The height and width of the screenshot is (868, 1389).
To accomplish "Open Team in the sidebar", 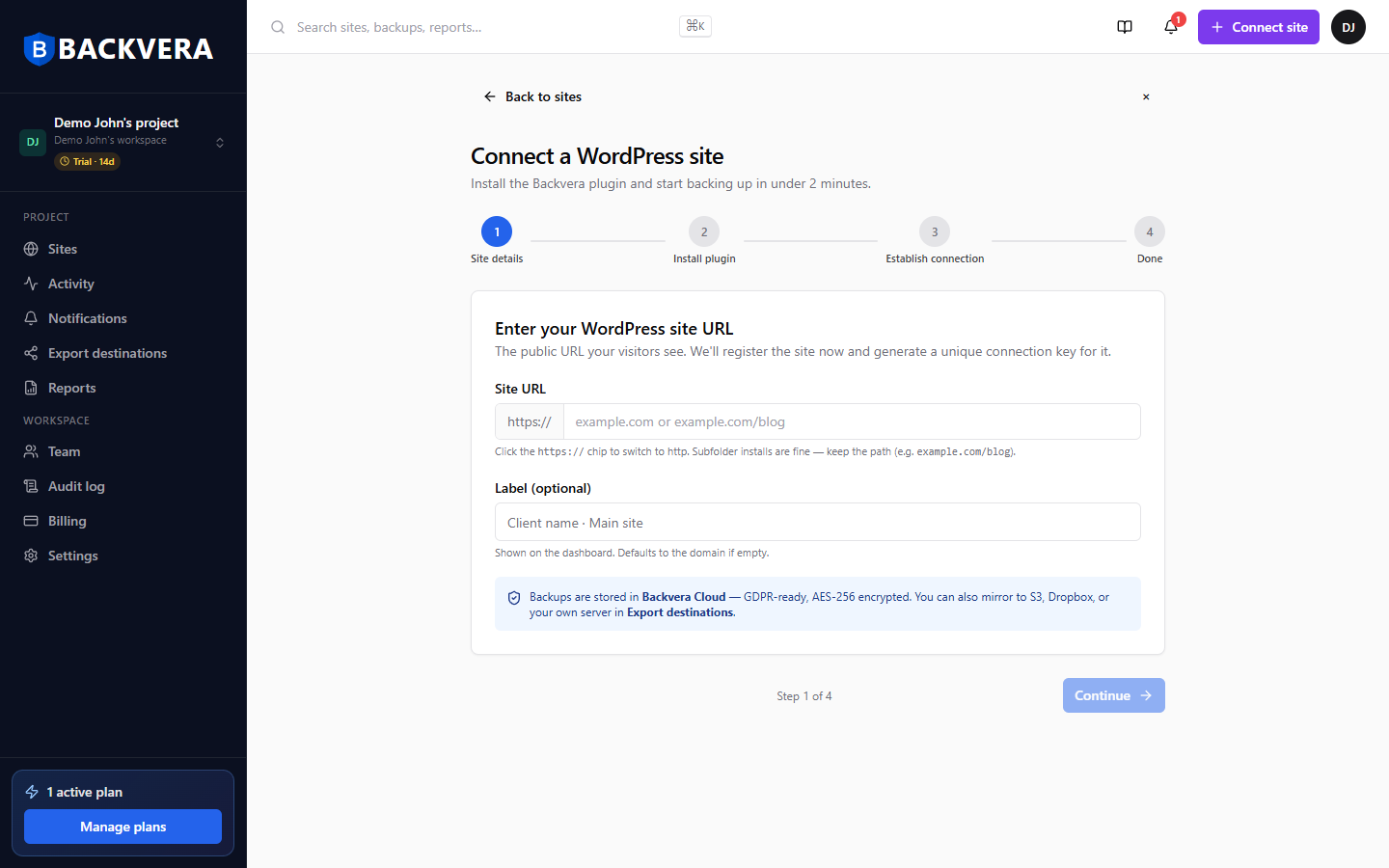I will click(123, 451).
